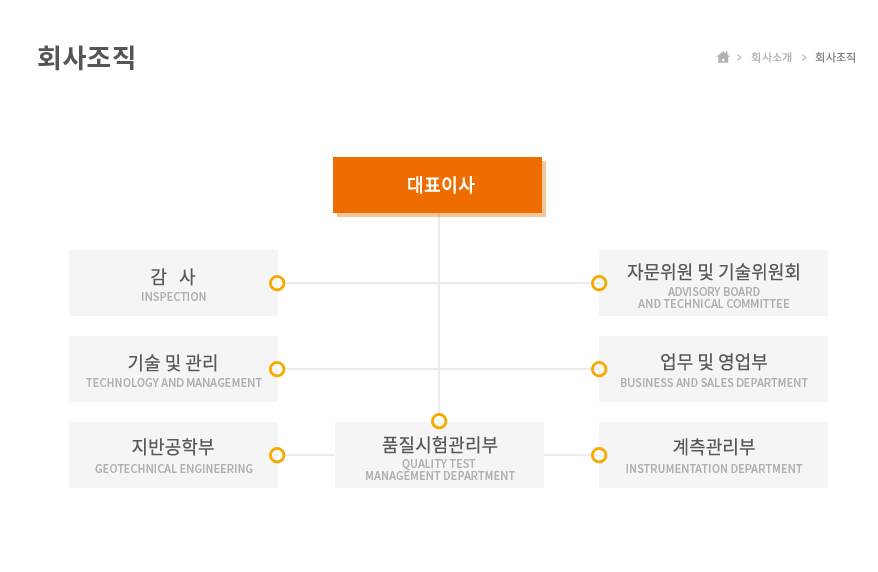Screen dimensions: 878x572
Task: Click the 감사 INSPECTION box
Action: [174, 283]
